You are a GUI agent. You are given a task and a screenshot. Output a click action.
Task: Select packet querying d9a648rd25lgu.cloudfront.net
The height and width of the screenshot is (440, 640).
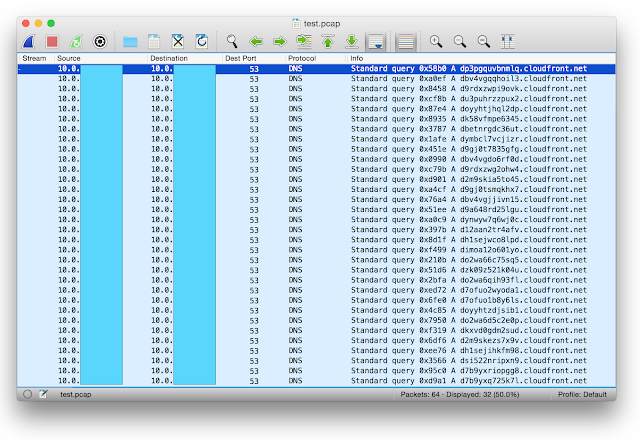pyautogui.click(x=316, y=209)
